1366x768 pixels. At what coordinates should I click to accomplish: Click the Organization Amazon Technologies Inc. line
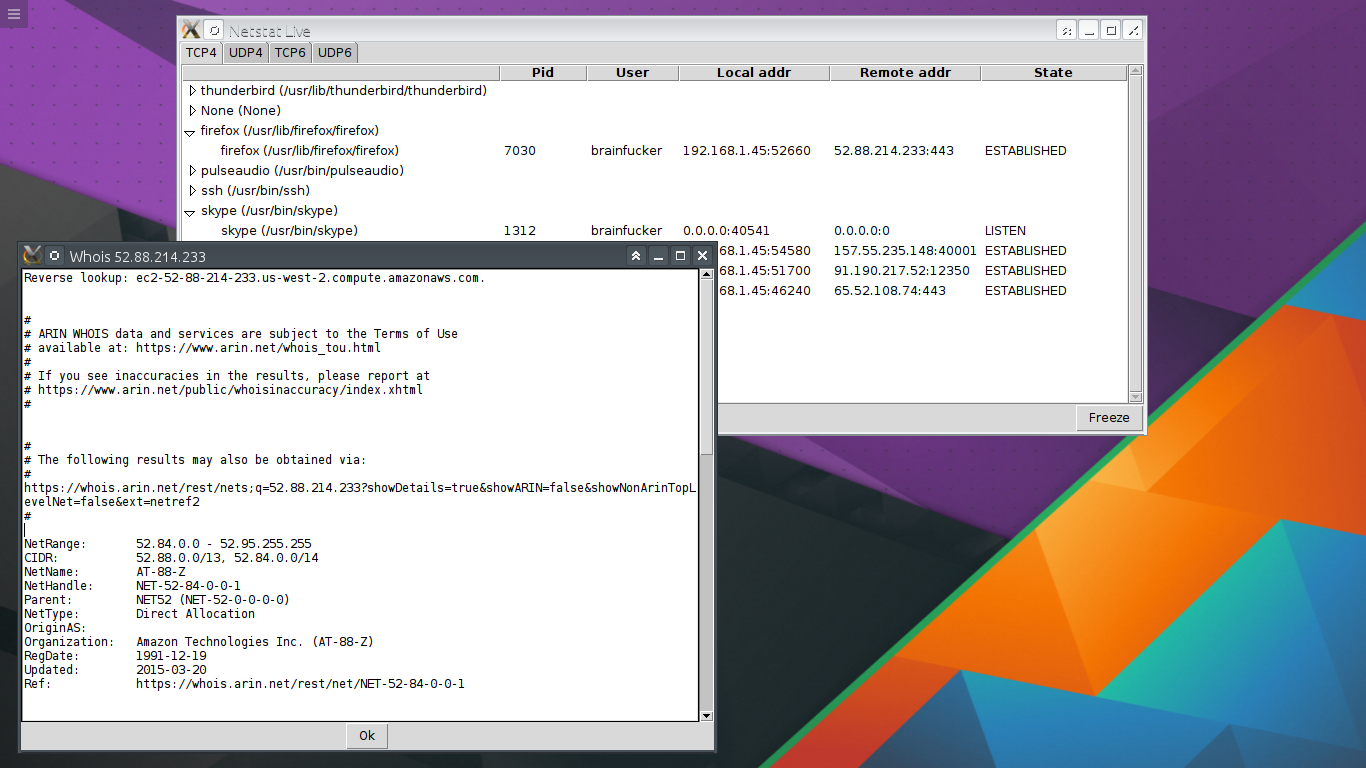point(198,642)
